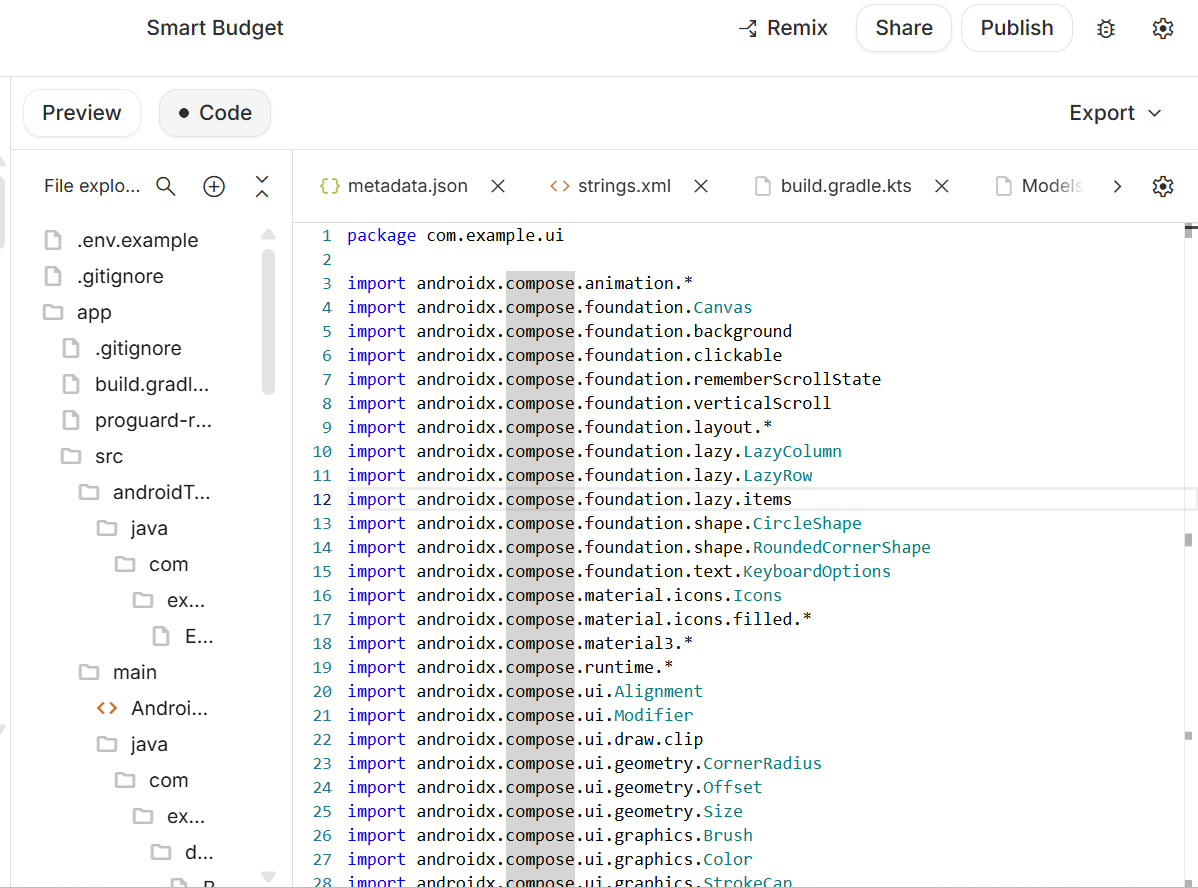The image size is (1198, 888).
Task: Open the build.gradl... file in tree
Action: pyautogui.click(x=135, y=384)
